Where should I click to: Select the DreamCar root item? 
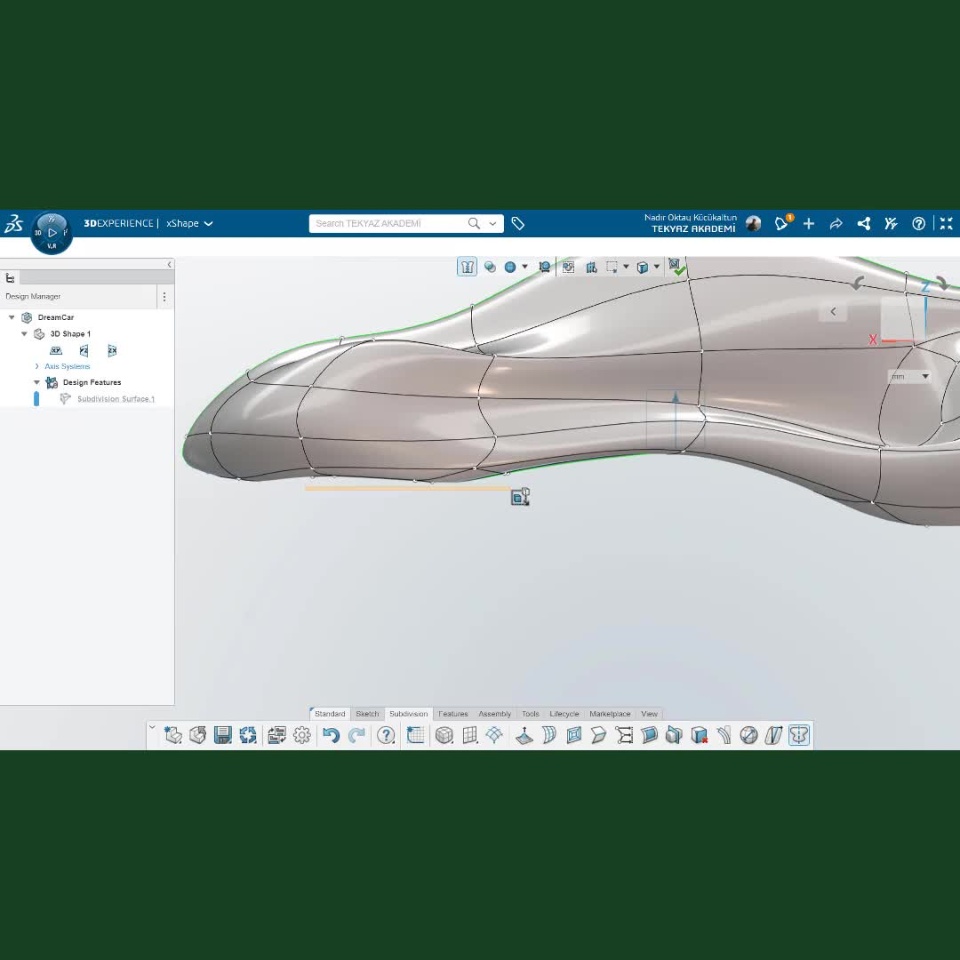[x=56, y=317]
